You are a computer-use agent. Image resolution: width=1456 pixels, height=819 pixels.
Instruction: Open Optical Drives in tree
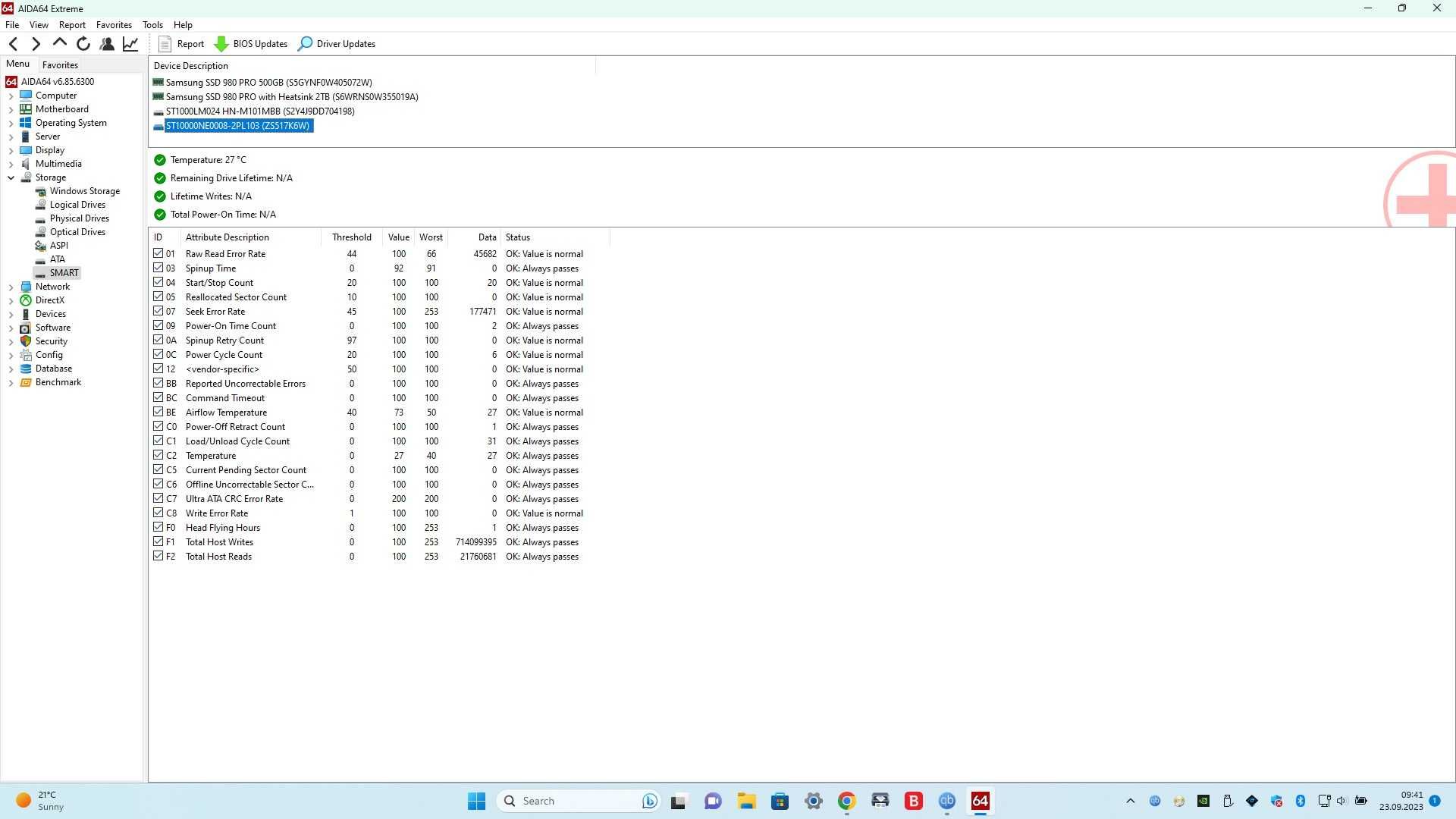click(x=77, y=232)
